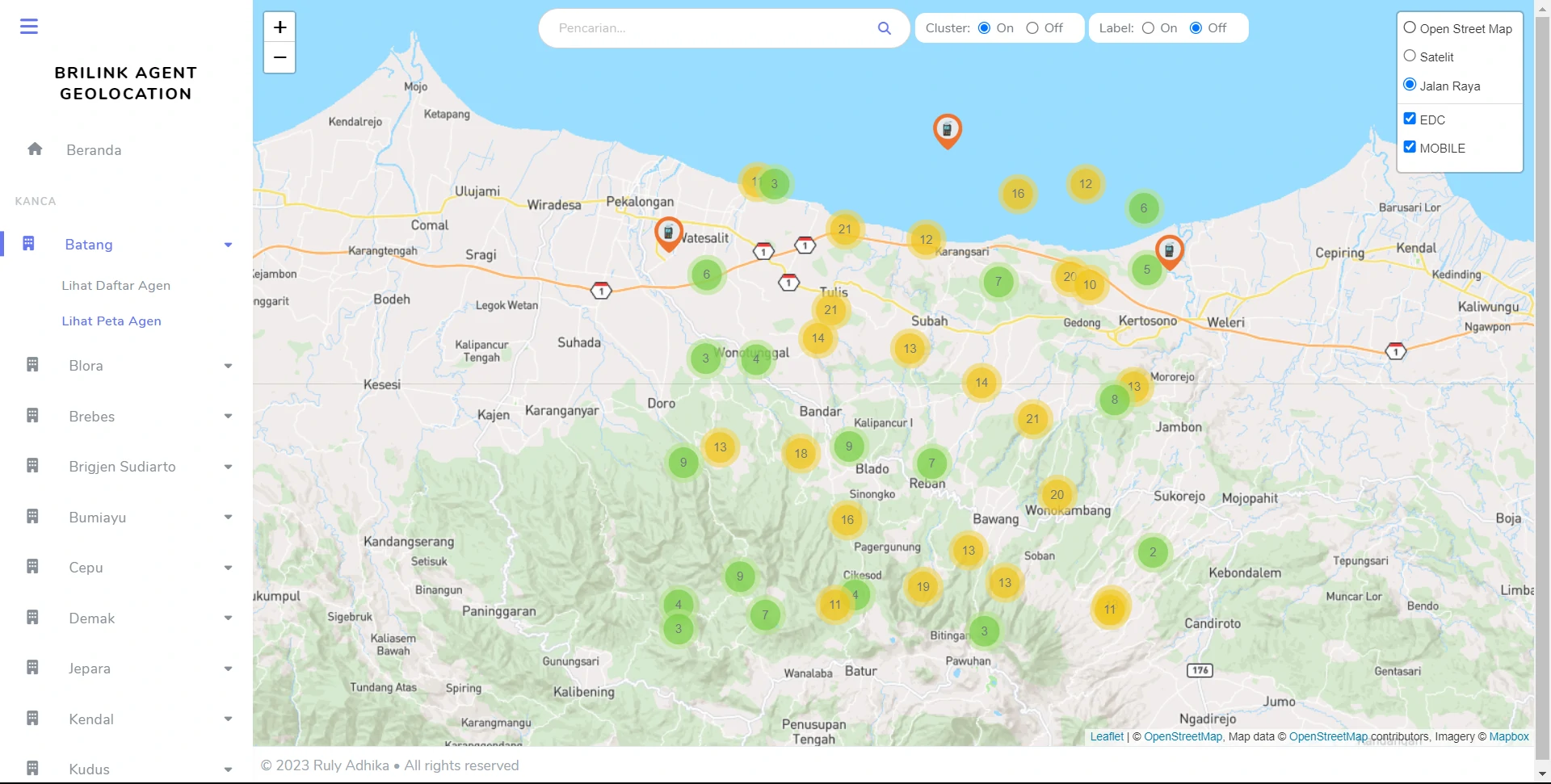Open the cluster of 18 near Bandar
The height and width of the screenshot is (784, 1551).
click(801, 453)
